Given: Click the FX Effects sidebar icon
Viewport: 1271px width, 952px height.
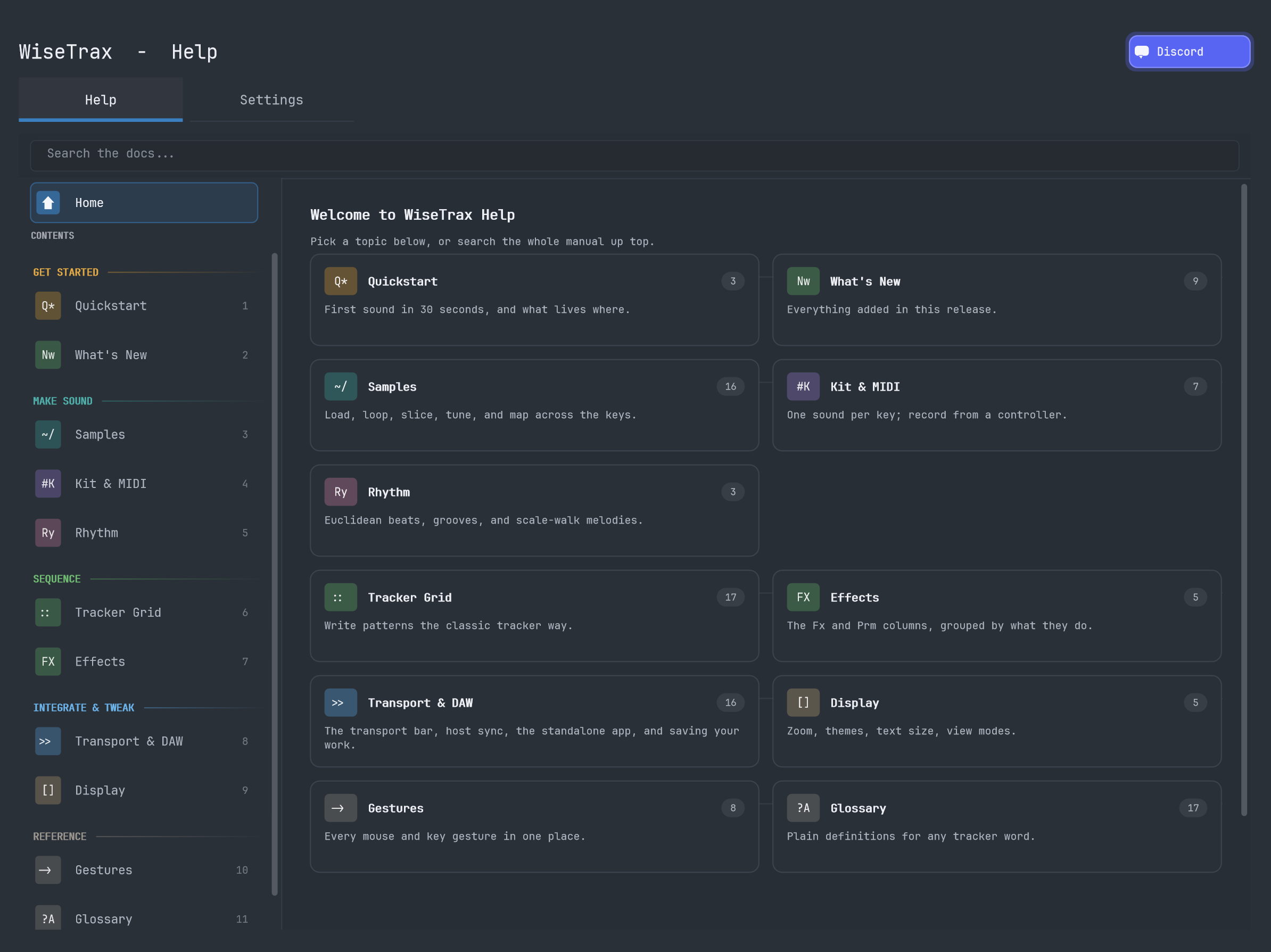Looking at the screenshot, I should pos(48,661).
